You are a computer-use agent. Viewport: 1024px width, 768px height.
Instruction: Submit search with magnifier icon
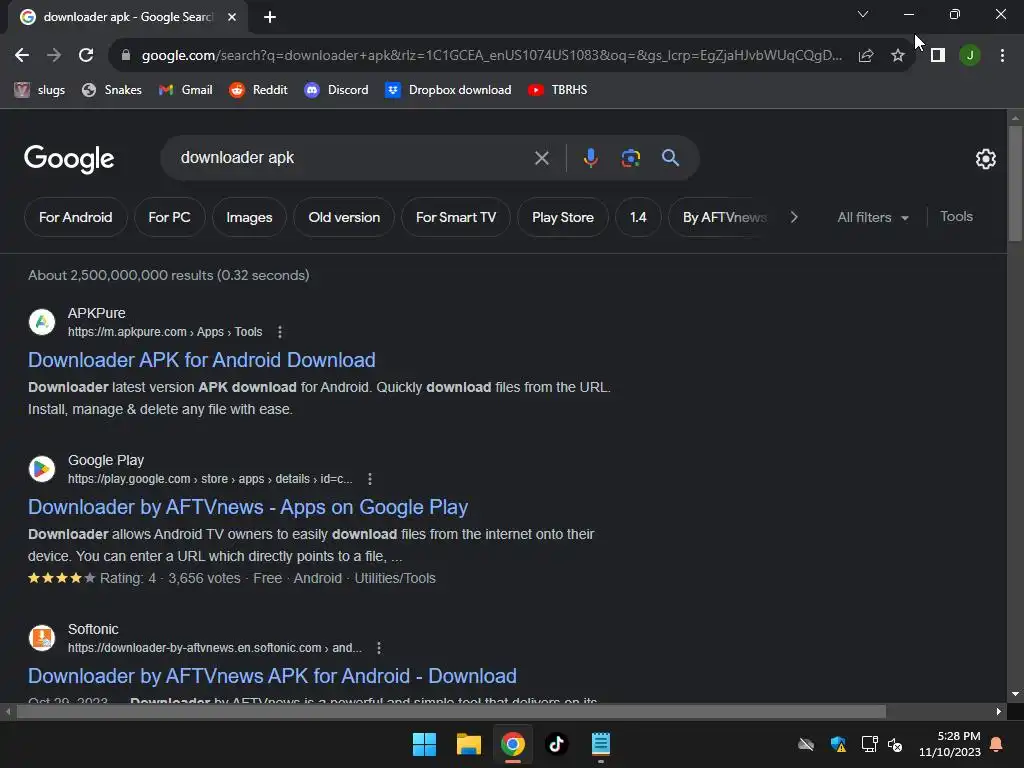pos(670,157)
